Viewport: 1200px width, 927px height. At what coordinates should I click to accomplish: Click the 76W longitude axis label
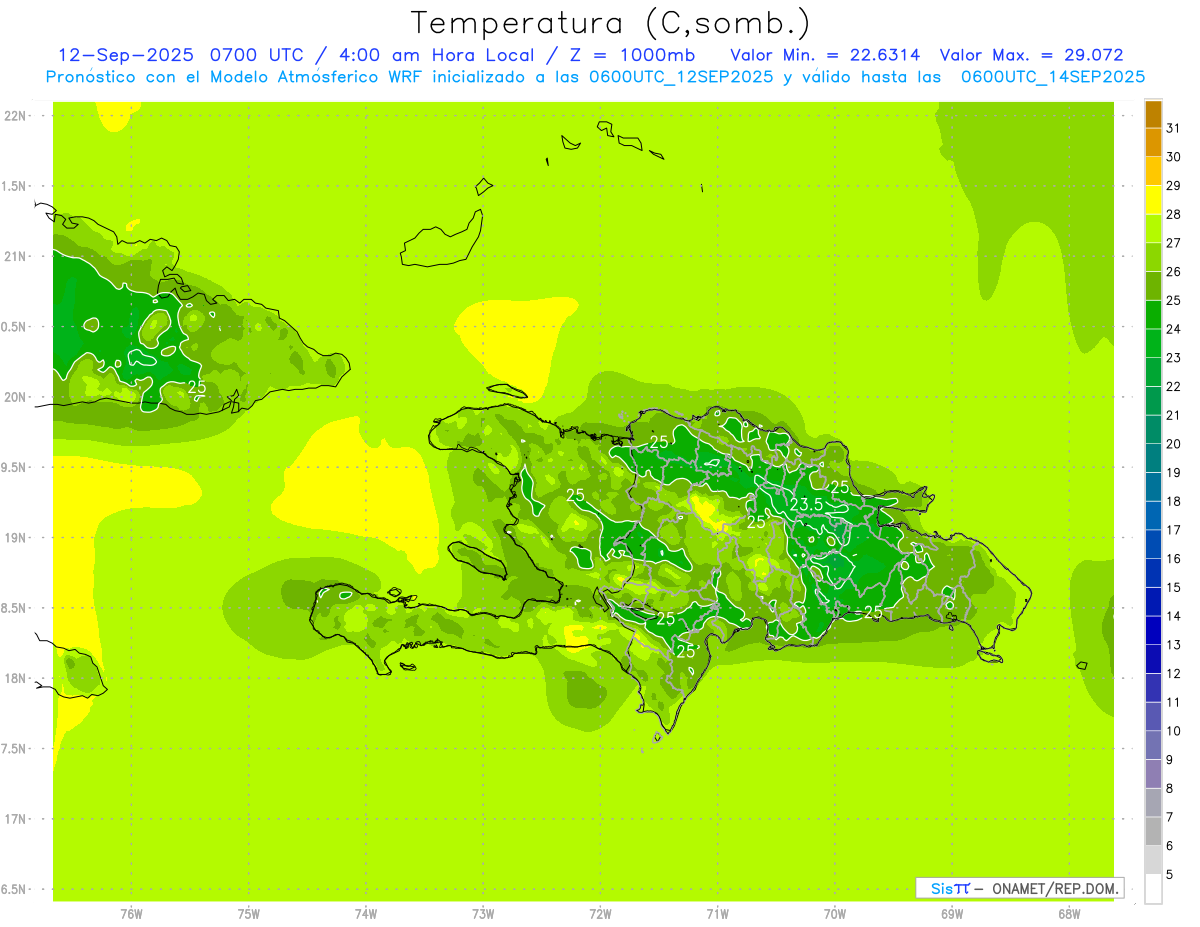131,913
